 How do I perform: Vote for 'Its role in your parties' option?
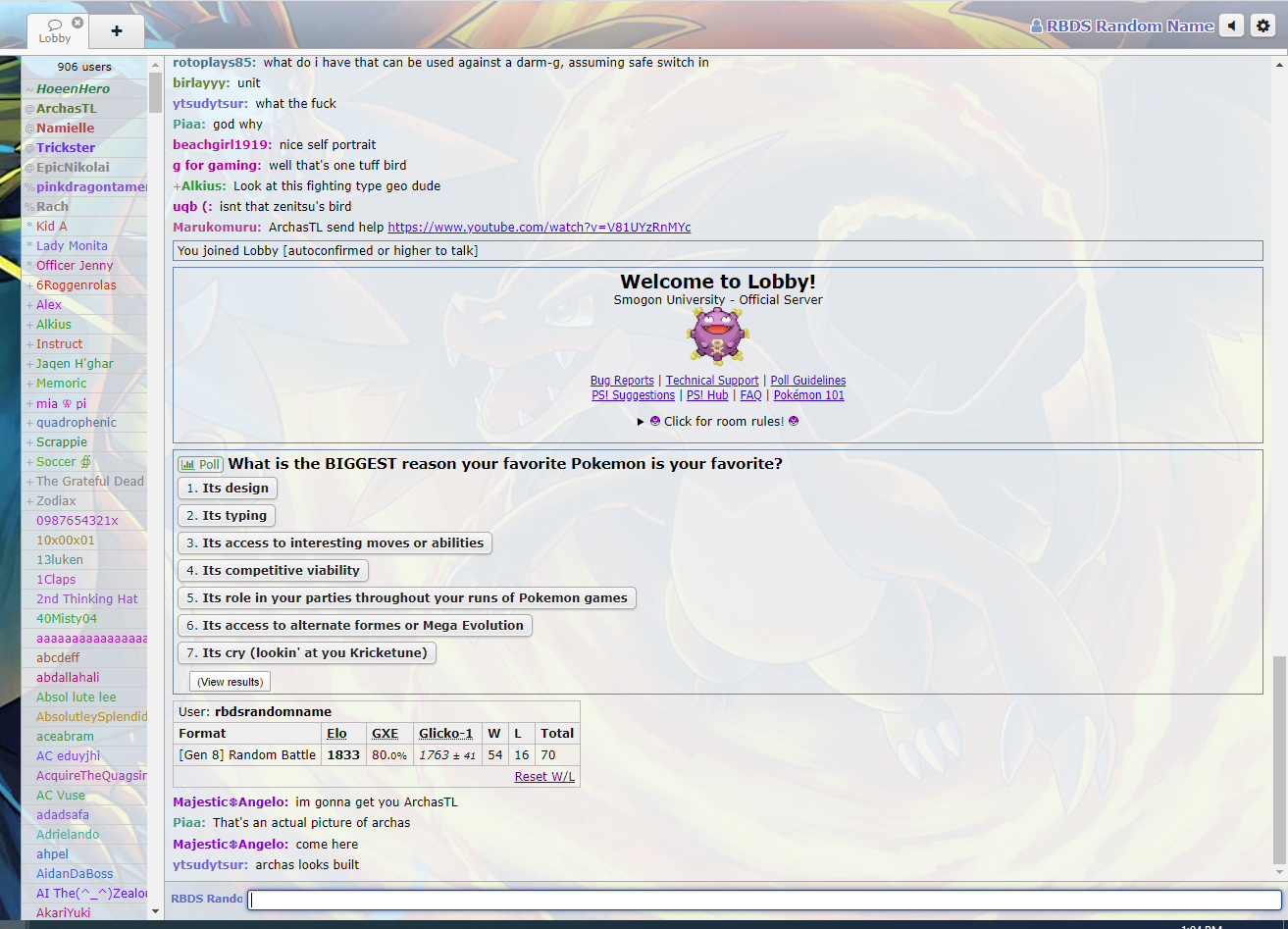(407, 597)
